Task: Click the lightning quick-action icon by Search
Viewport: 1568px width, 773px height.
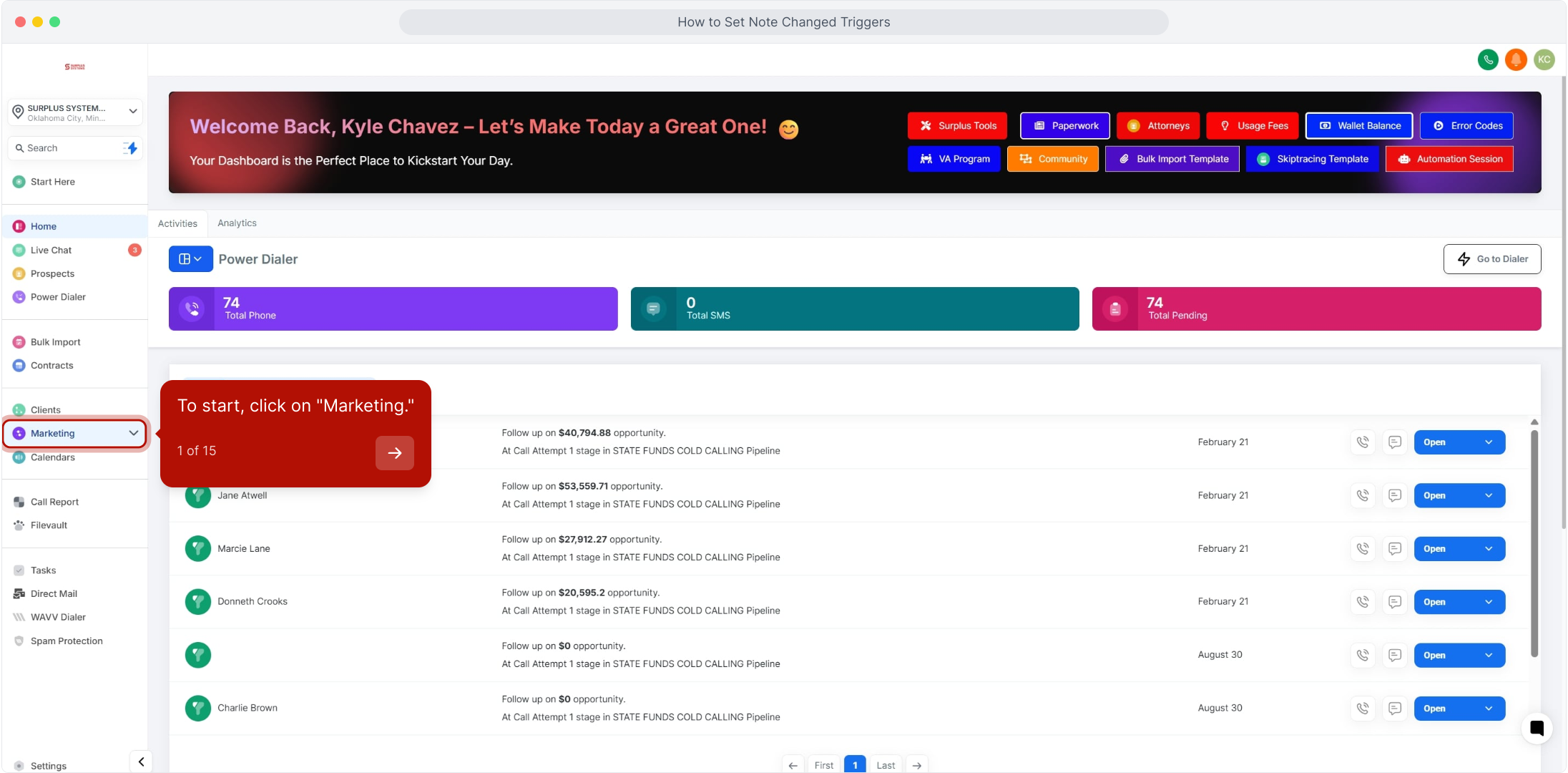Action: tap(130, 148)
